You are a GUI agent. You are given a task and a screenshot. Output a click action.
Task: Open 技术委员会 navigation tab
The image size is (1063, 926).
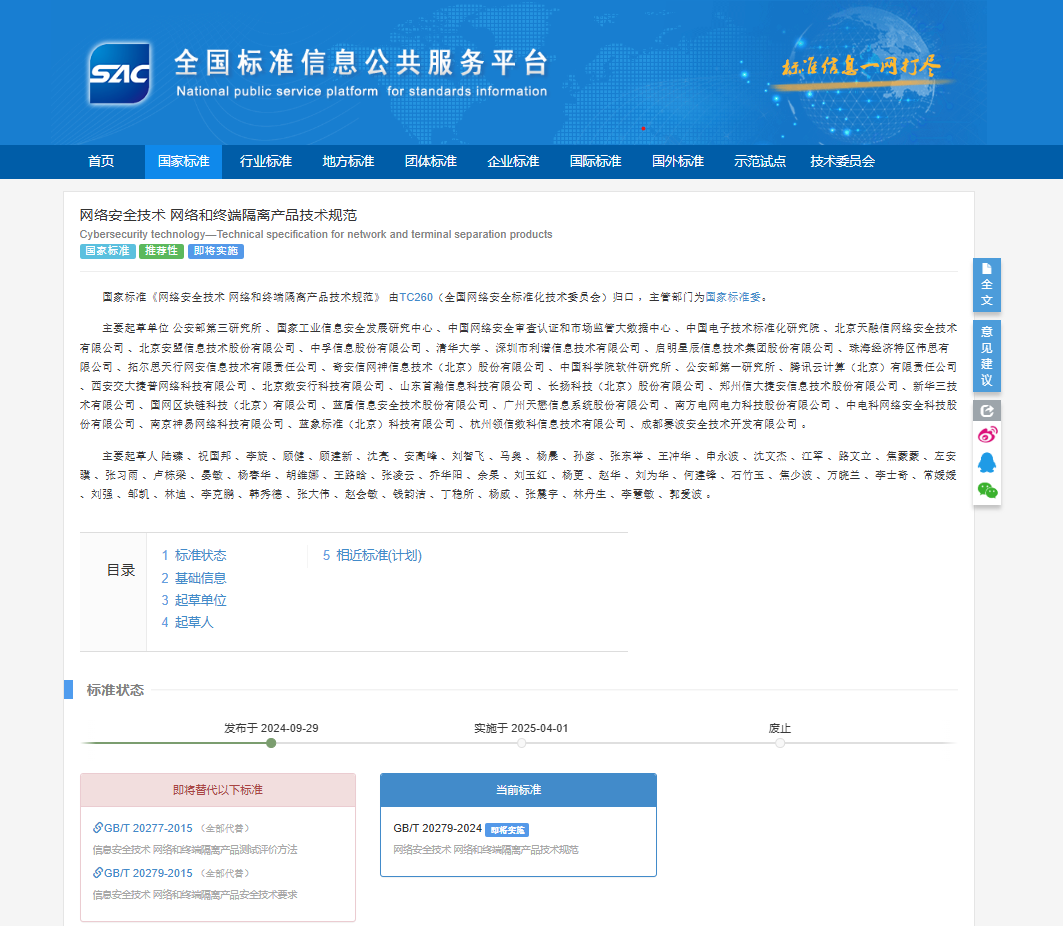pyautogui.click(x=842, y=162)
